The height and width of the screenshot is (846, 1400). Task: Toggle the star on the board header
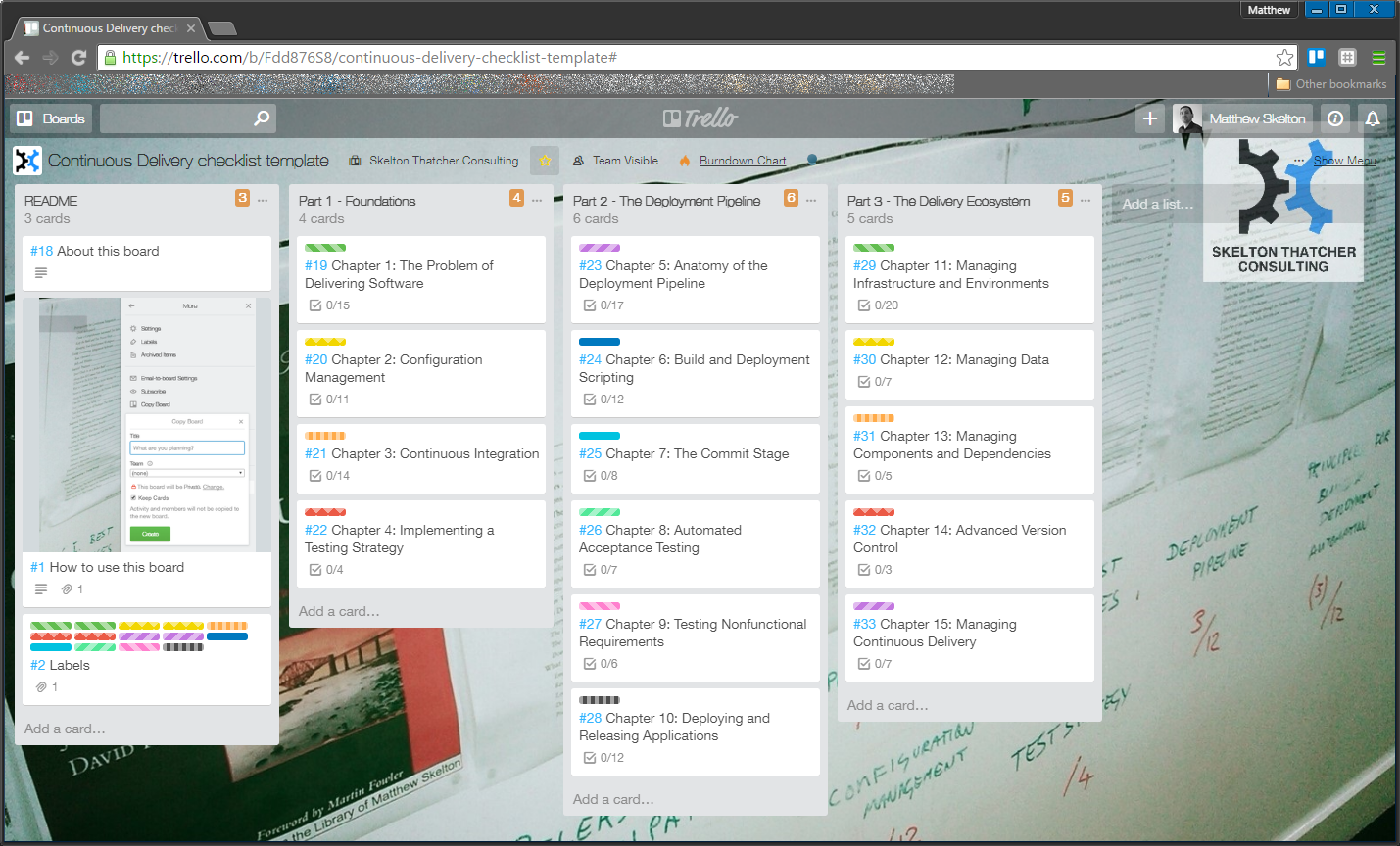[x=545, y=161]
